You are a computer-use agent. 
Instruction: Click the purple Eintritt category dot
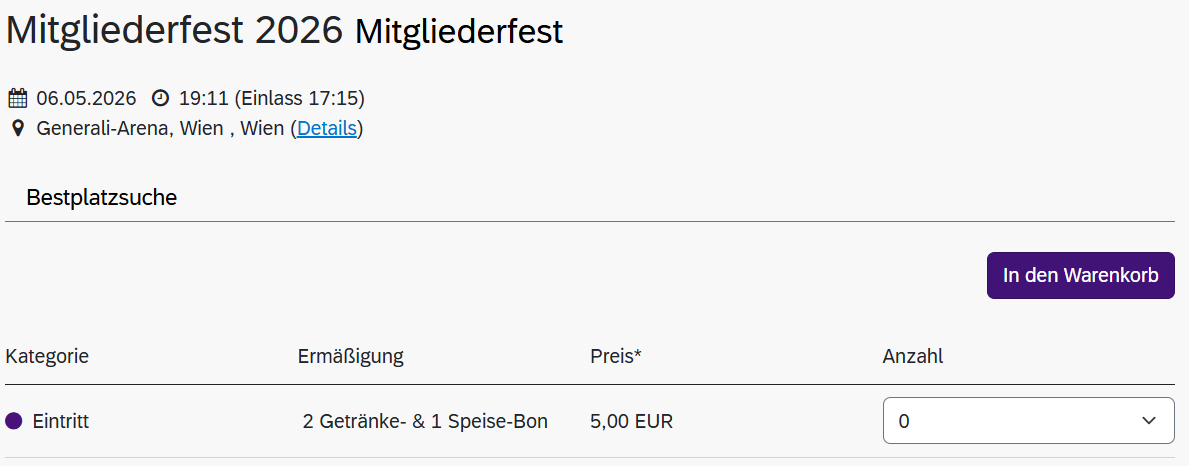click(x=14, y=421)
